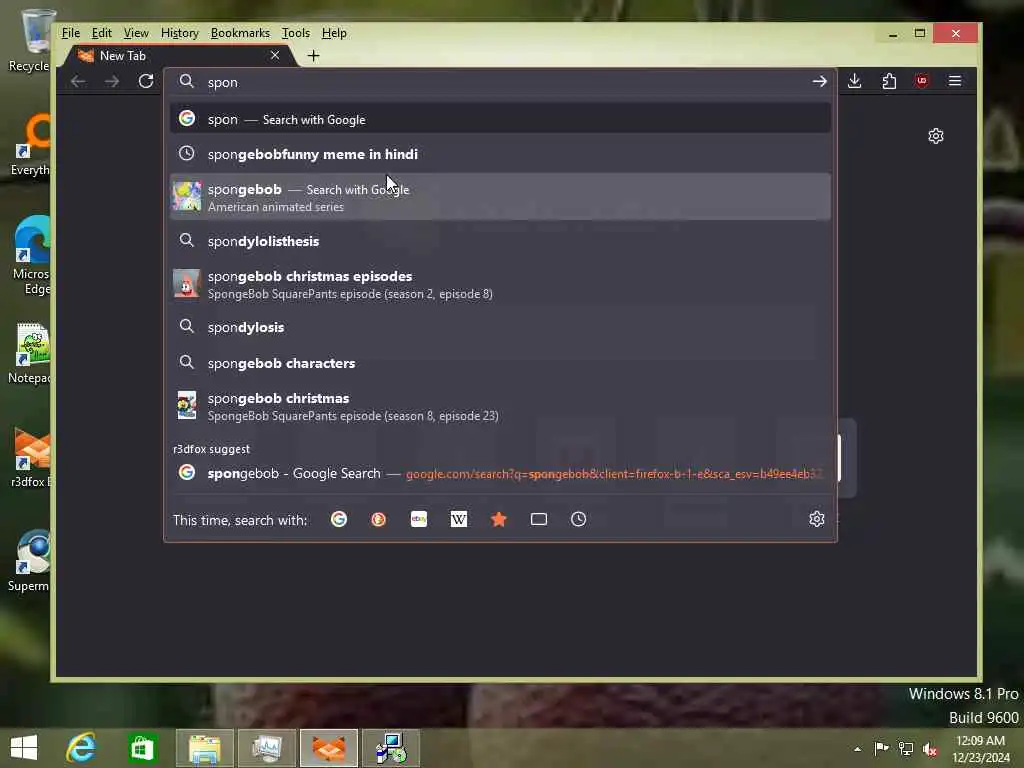Search this time with Wikipedia icon
Image resolution: width=1024 pixels, height=768 pixels.
[458, 519]
